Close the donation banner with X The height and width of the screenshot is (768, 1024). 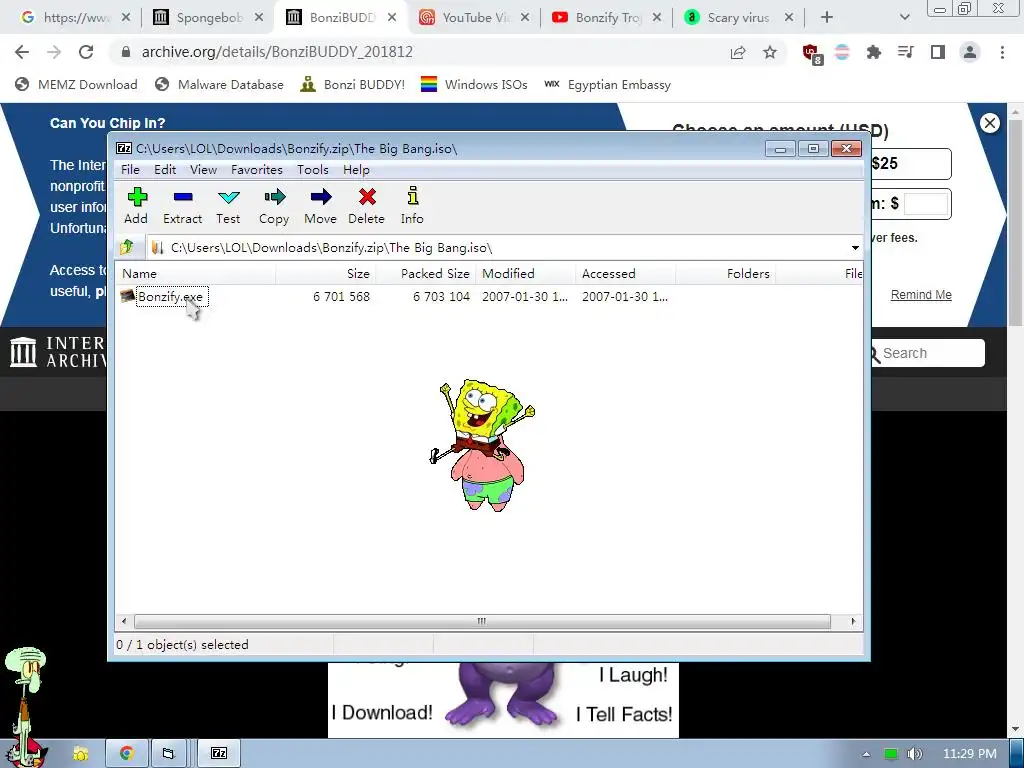click(990, 123)
